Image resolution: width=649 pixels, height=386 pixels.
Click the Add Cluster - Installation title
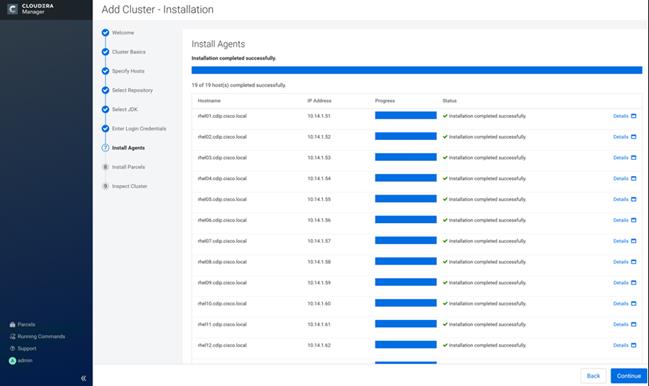coord(158,10)
